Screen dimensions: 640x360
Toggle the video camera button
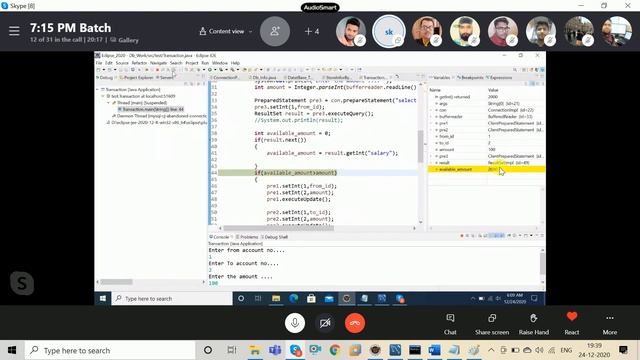click(x=325, y=323)
